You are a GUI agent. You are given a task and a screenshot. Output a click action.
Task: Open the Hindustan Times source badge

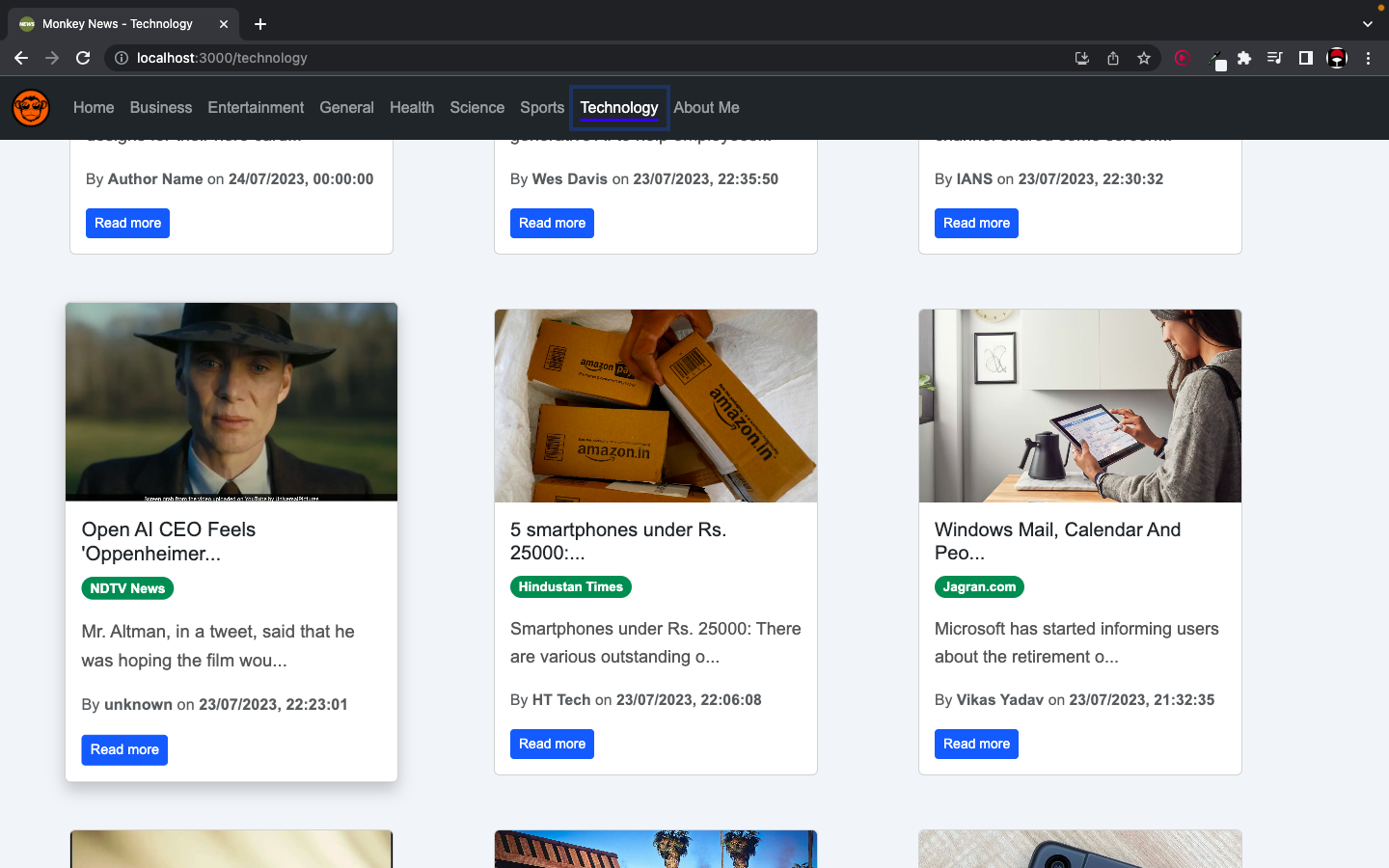[570, 586]
